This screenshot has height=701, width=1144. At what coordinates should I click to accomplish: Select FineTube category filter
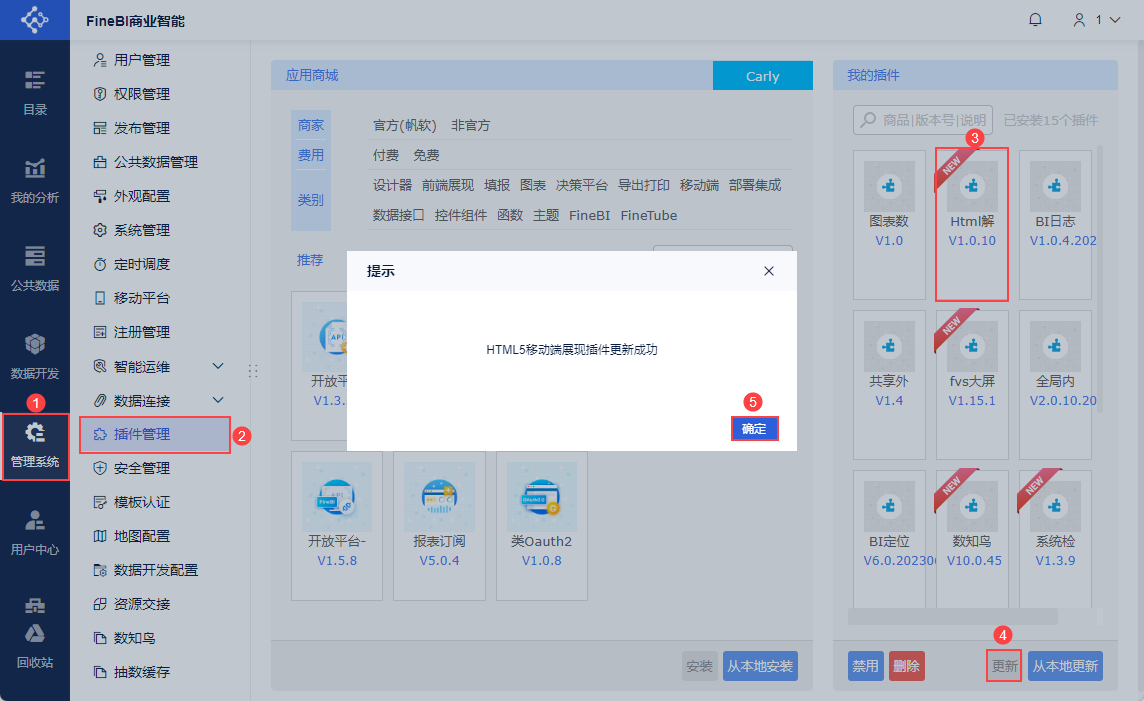[x=649, y=215]
